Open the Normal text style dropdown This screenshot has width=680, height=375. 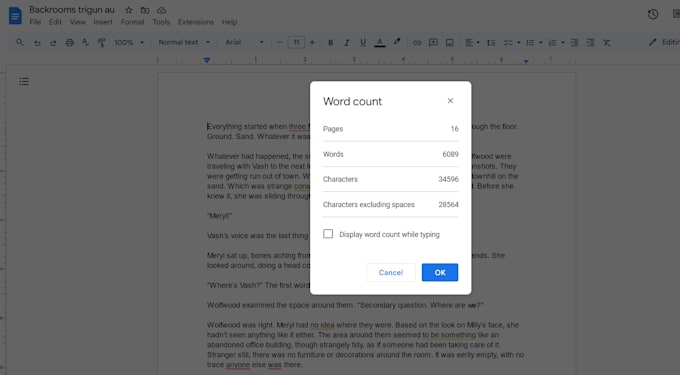(184, 42)
